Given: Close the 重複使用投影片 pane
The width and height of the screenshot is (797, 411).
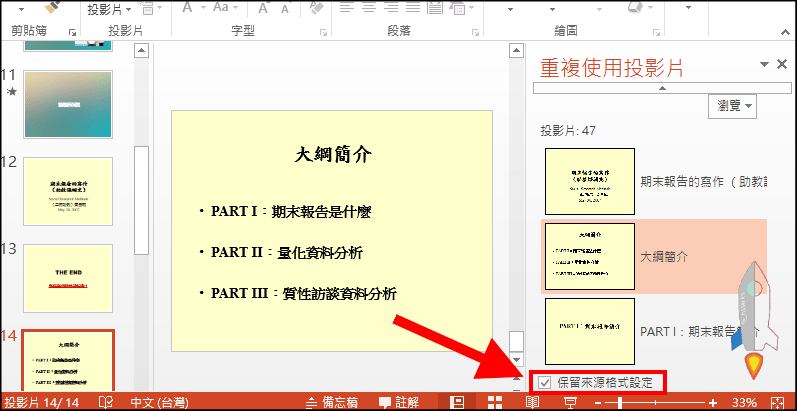Looking at the screenshot, I should point(782,64).
